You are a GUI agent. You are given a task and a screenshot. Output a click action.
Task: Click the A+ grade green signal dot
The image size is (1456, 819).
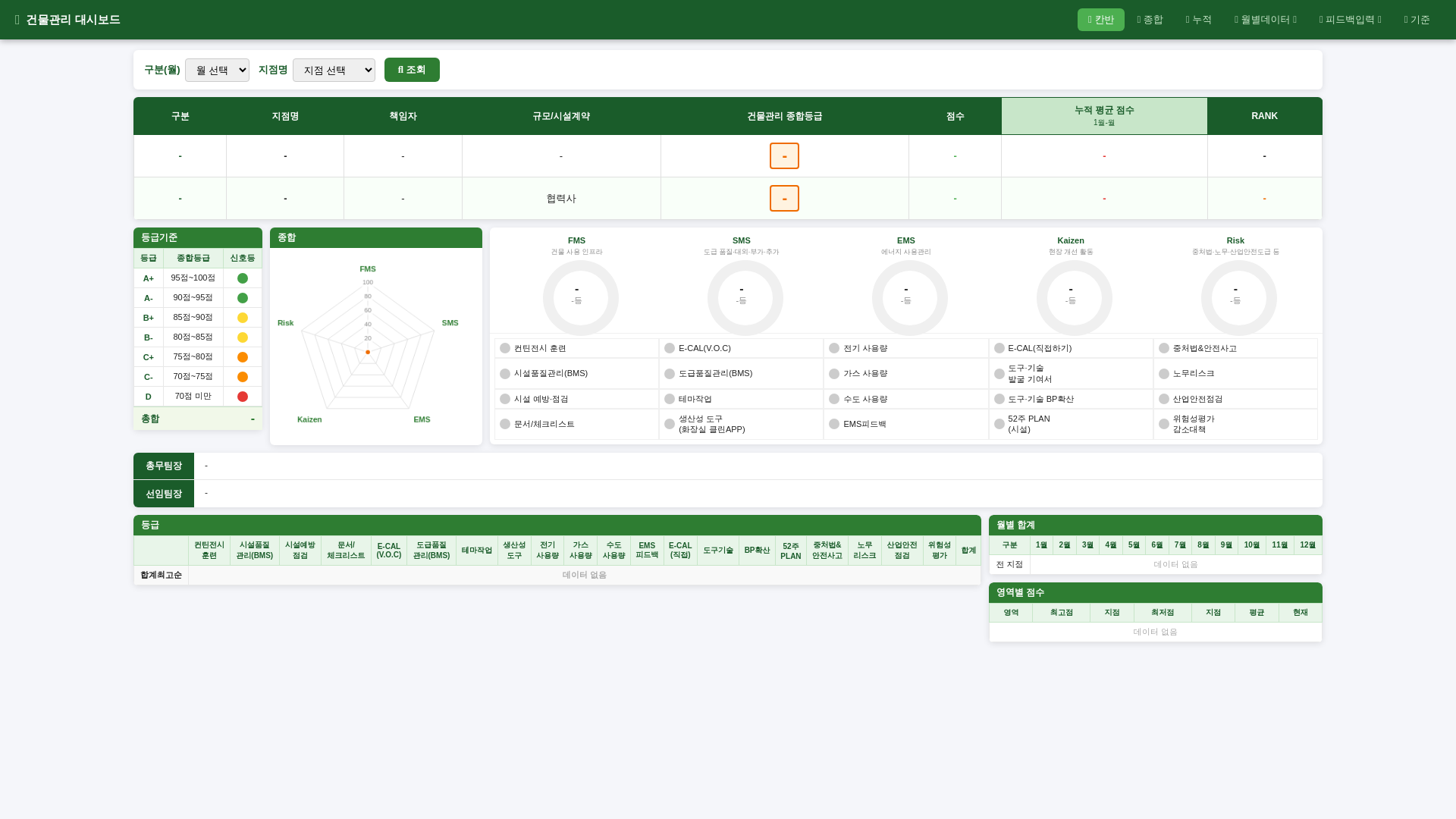(243, 278)
